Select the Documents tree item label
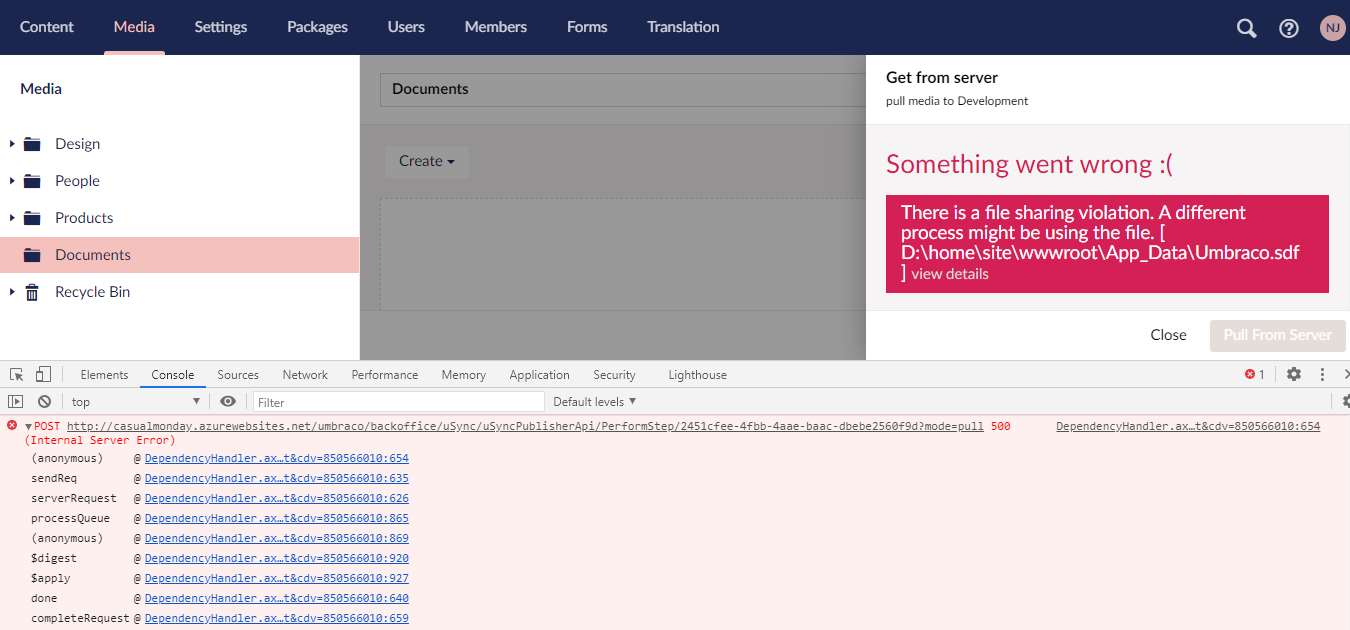Viewport: 1350px width, 630px height. click(93, 255)
